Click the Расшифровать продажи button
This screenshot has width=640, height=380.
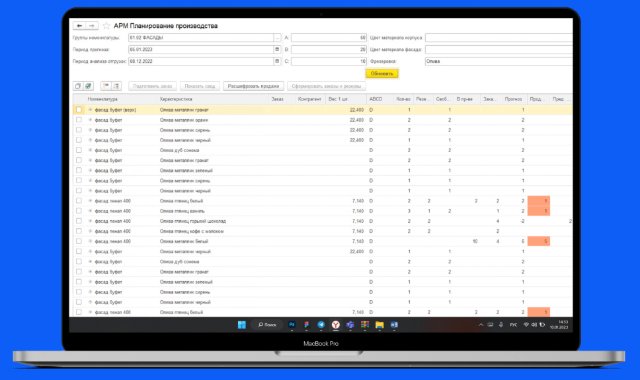click(253, 86)
